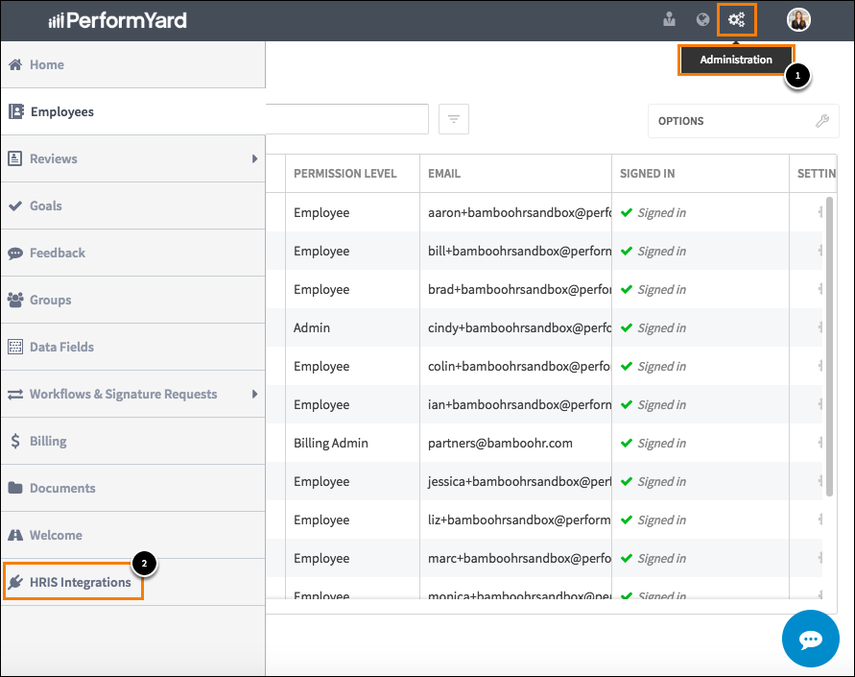
Task: Click the colin+bamboohrsandbox email cell
Action: (x=516, y=366)
